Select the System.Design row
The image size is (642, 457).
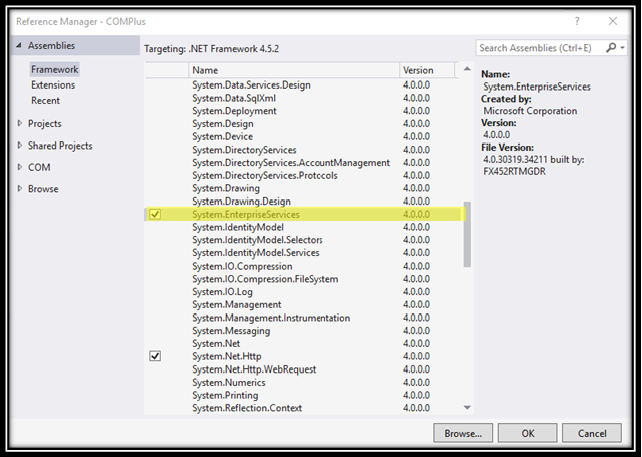click(x=305, y=124)
